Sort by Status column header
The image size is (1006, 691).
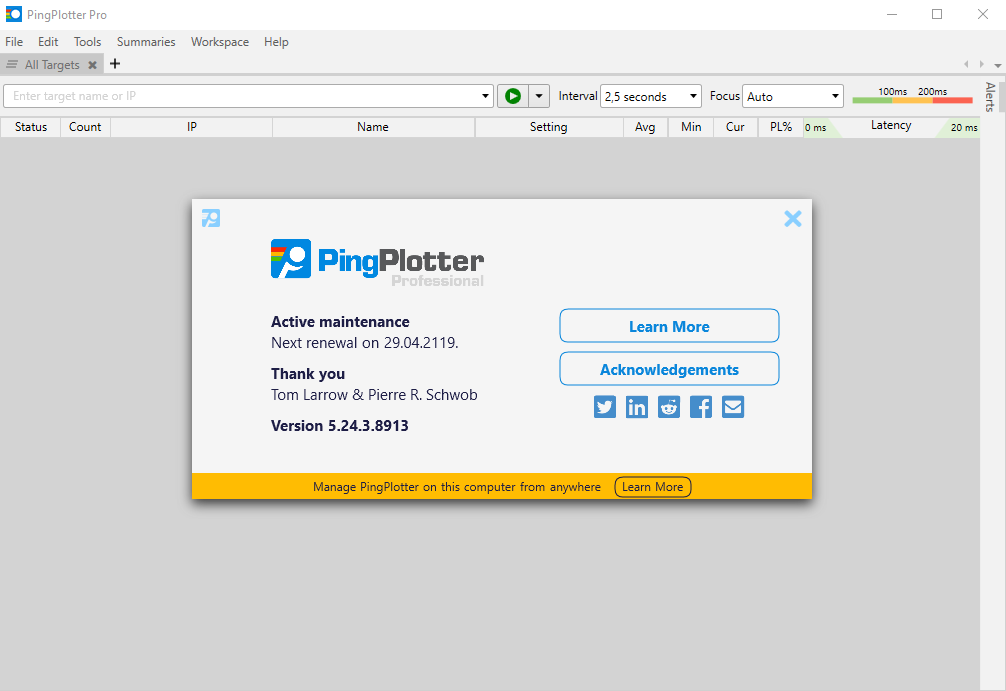[x=31, y=127]
